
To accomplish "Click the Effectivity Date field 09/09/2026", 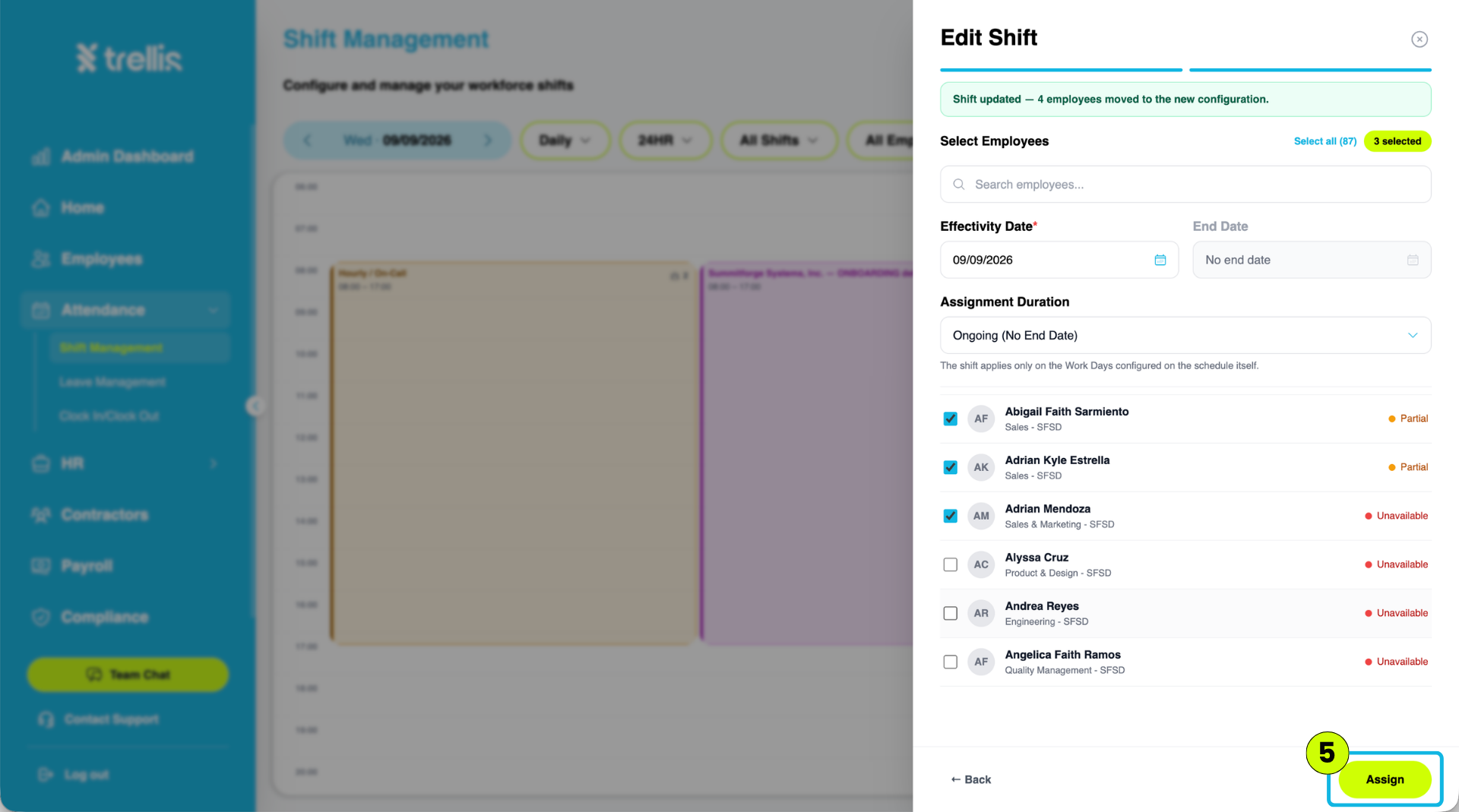I will (1059, 260).
